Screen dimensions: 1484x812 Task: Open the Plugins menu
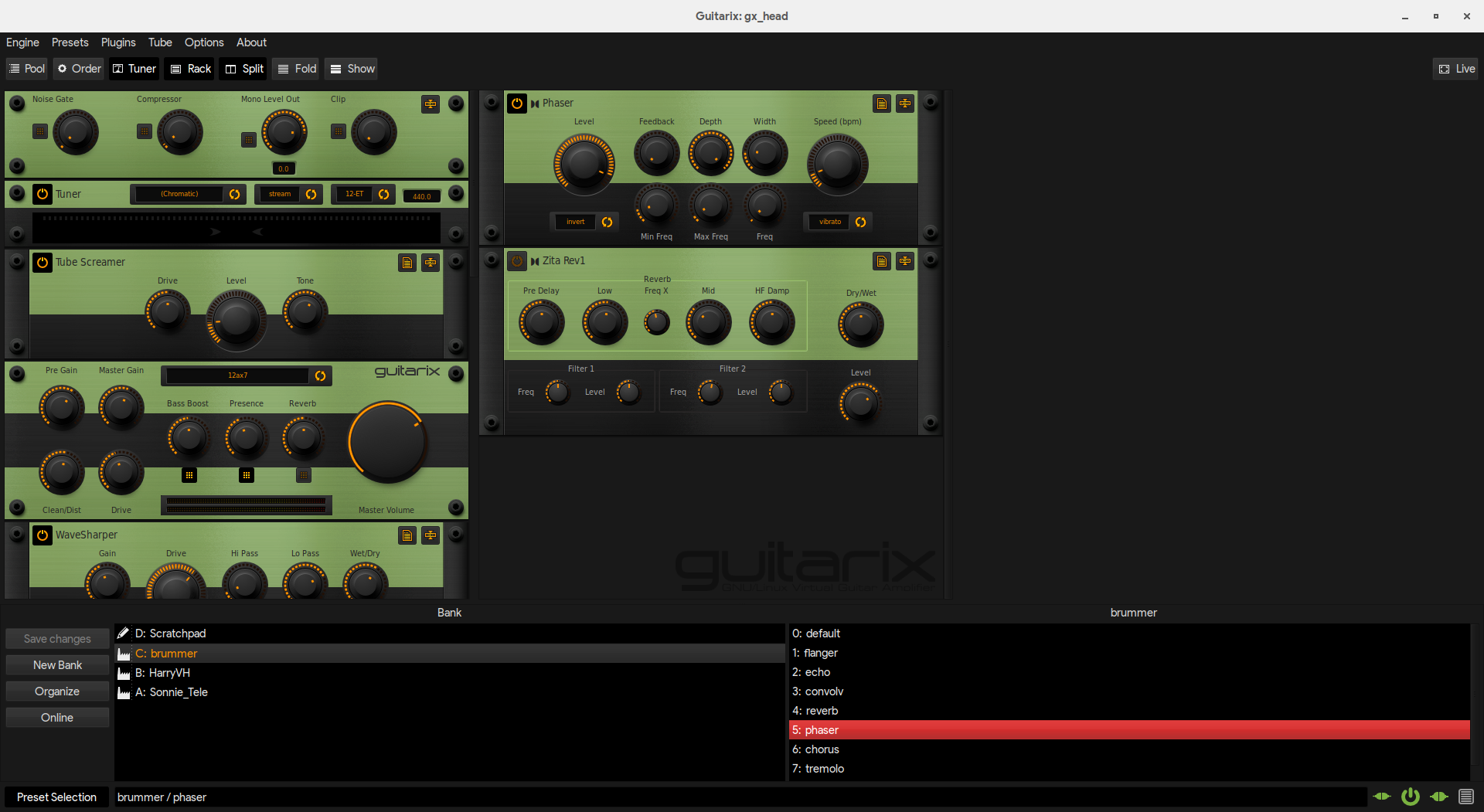pyautogui.click(x=118, y=42)
